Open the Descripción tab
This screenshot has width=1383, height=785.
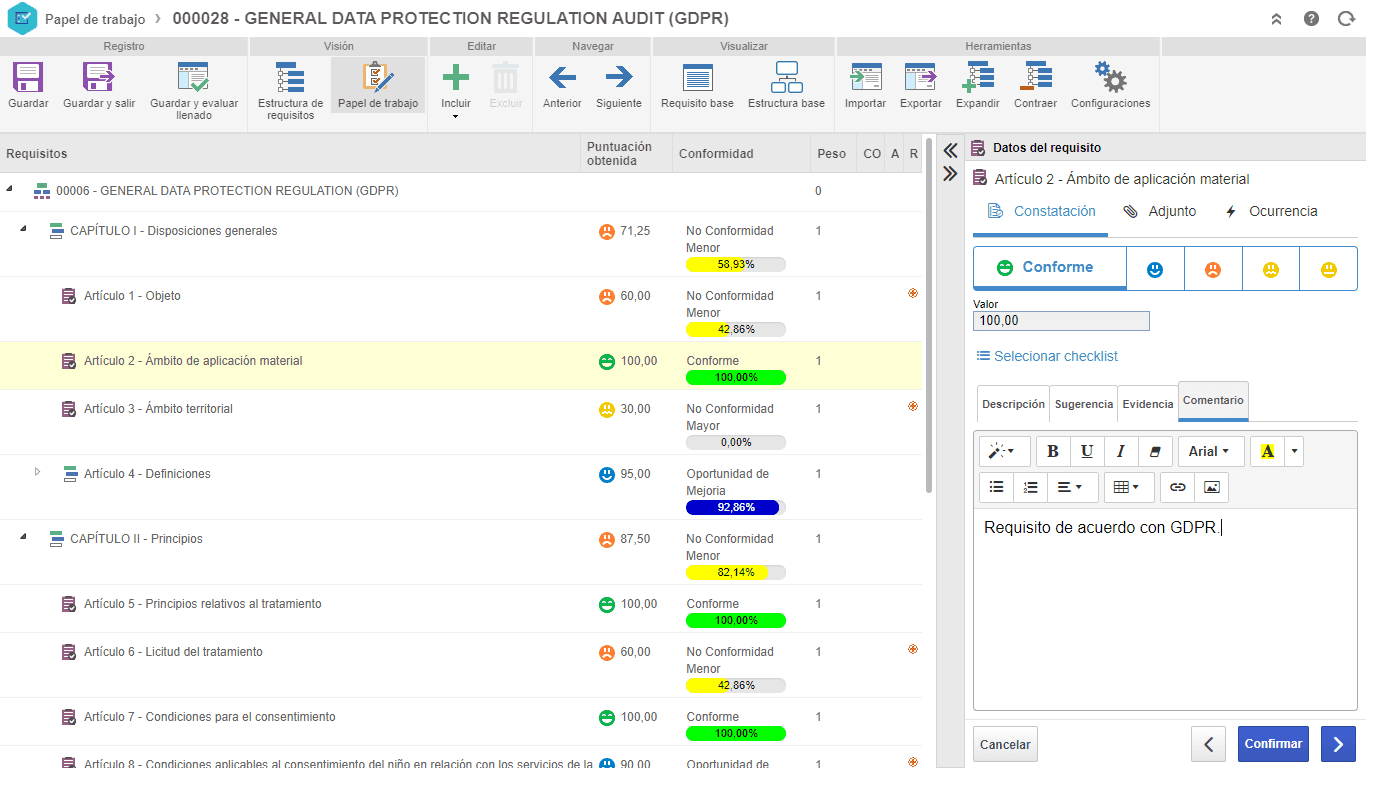point(1013,404)
